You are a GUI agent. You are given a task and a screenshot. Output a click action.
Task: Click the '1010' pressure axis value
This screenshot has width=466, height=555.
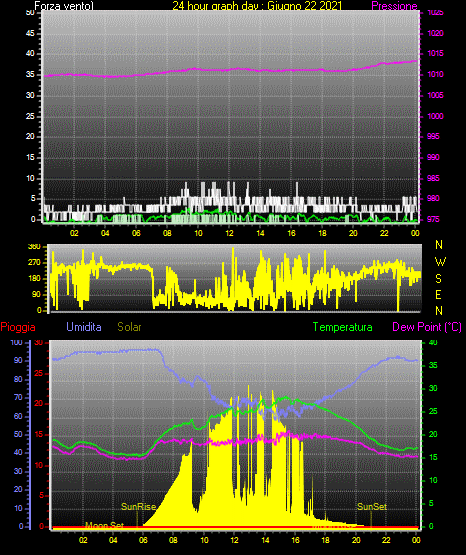point(435,74)
